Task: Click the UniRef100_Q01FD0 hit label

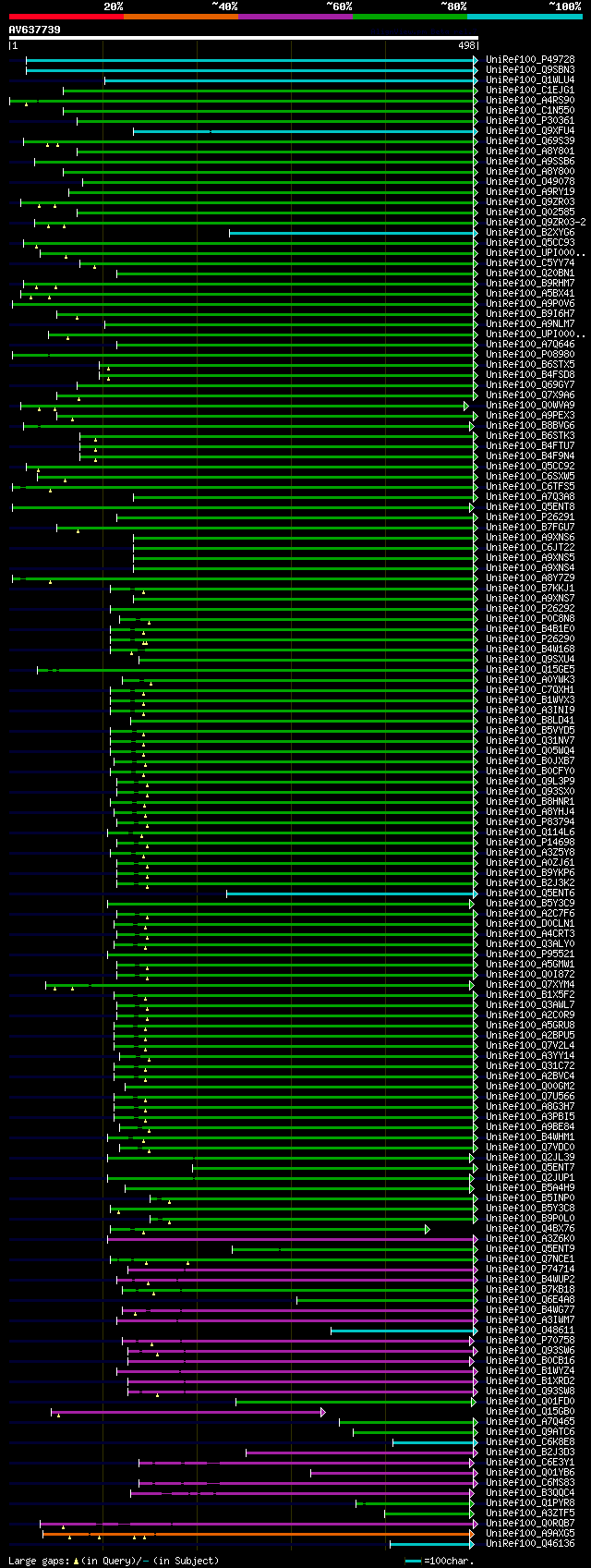Action: 530,1401
